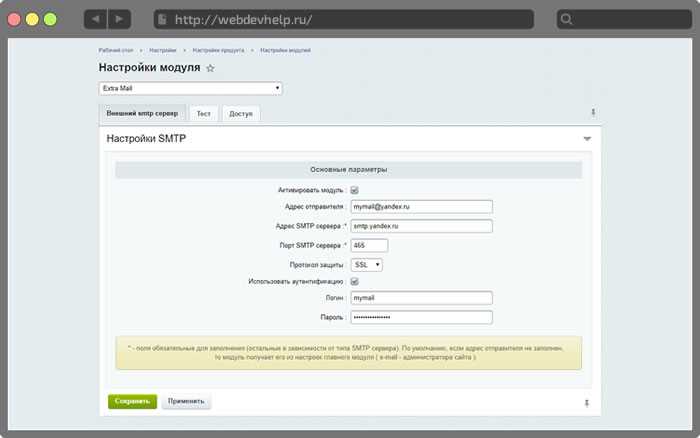Viewport: 700px width, 438px height.
Task: Click the green maximize window button
Action: pos(50,19)
